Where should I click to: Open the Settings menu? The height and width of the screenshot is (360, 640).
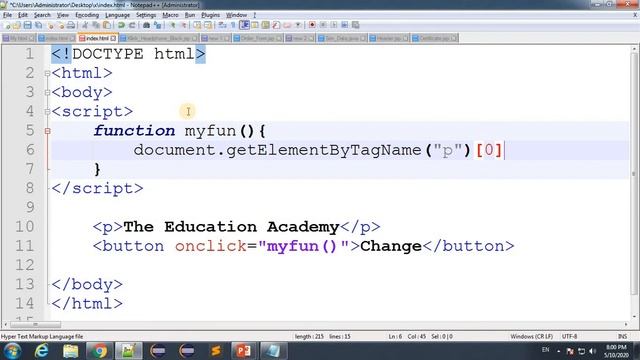click(146, 15)
